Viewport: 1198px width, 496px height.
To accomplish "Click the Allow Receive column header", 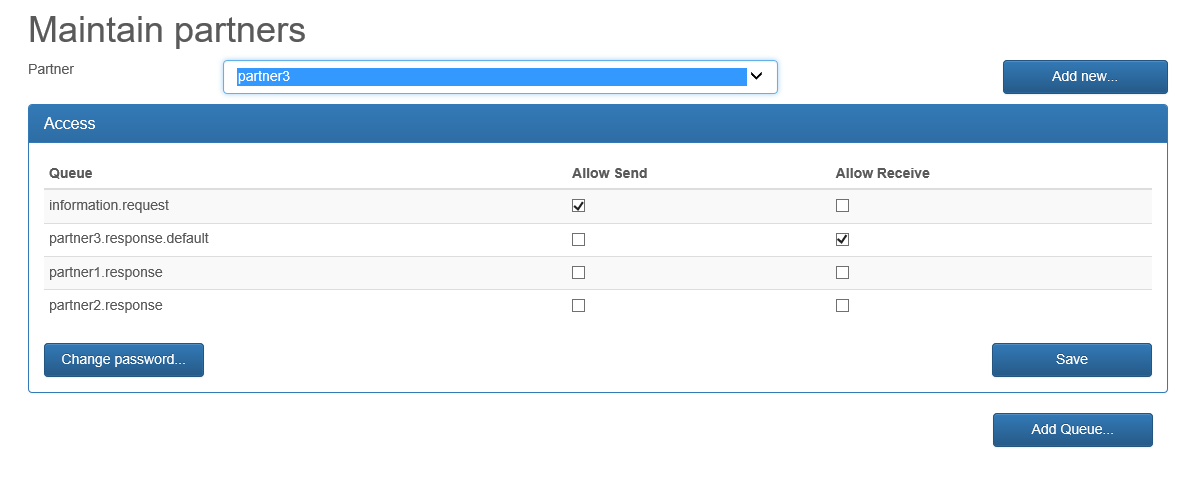I will coord(882,173).
